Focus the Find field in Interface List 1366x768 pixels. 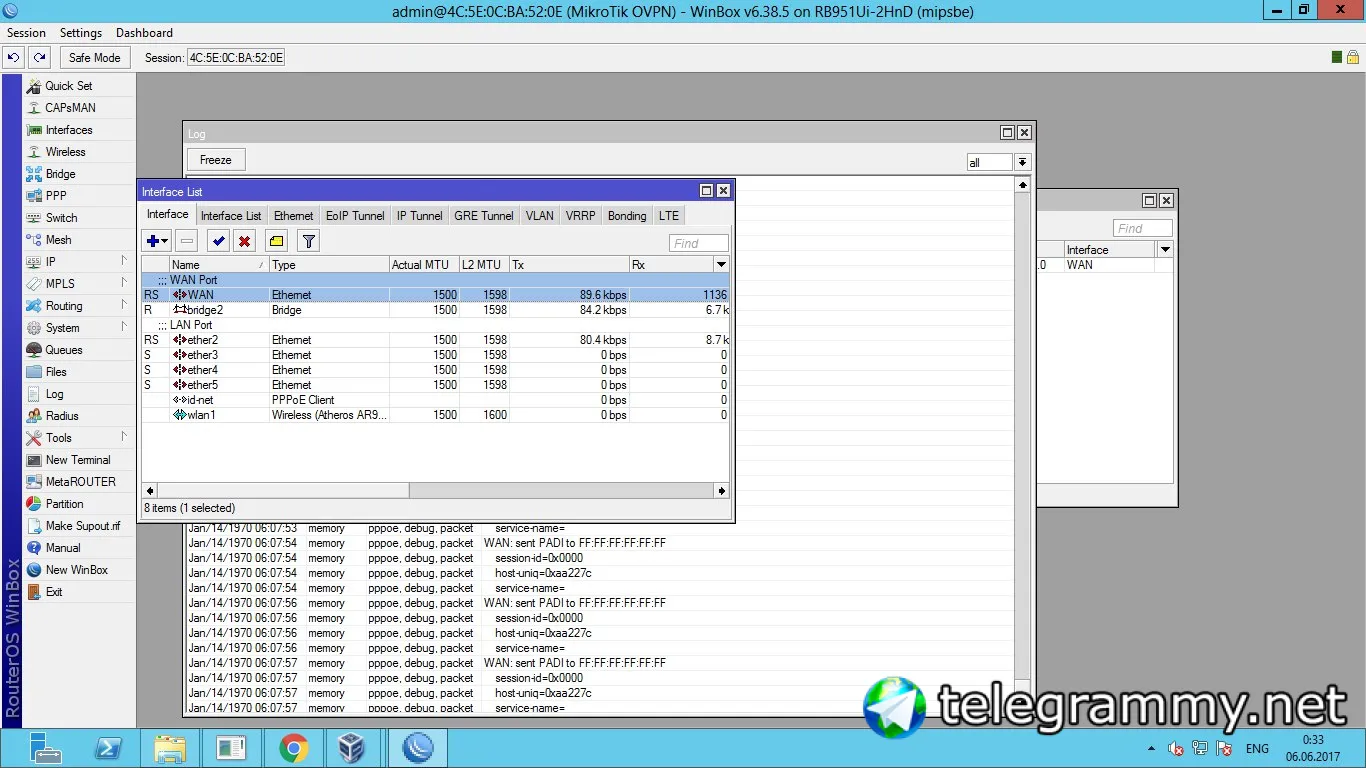699,243
